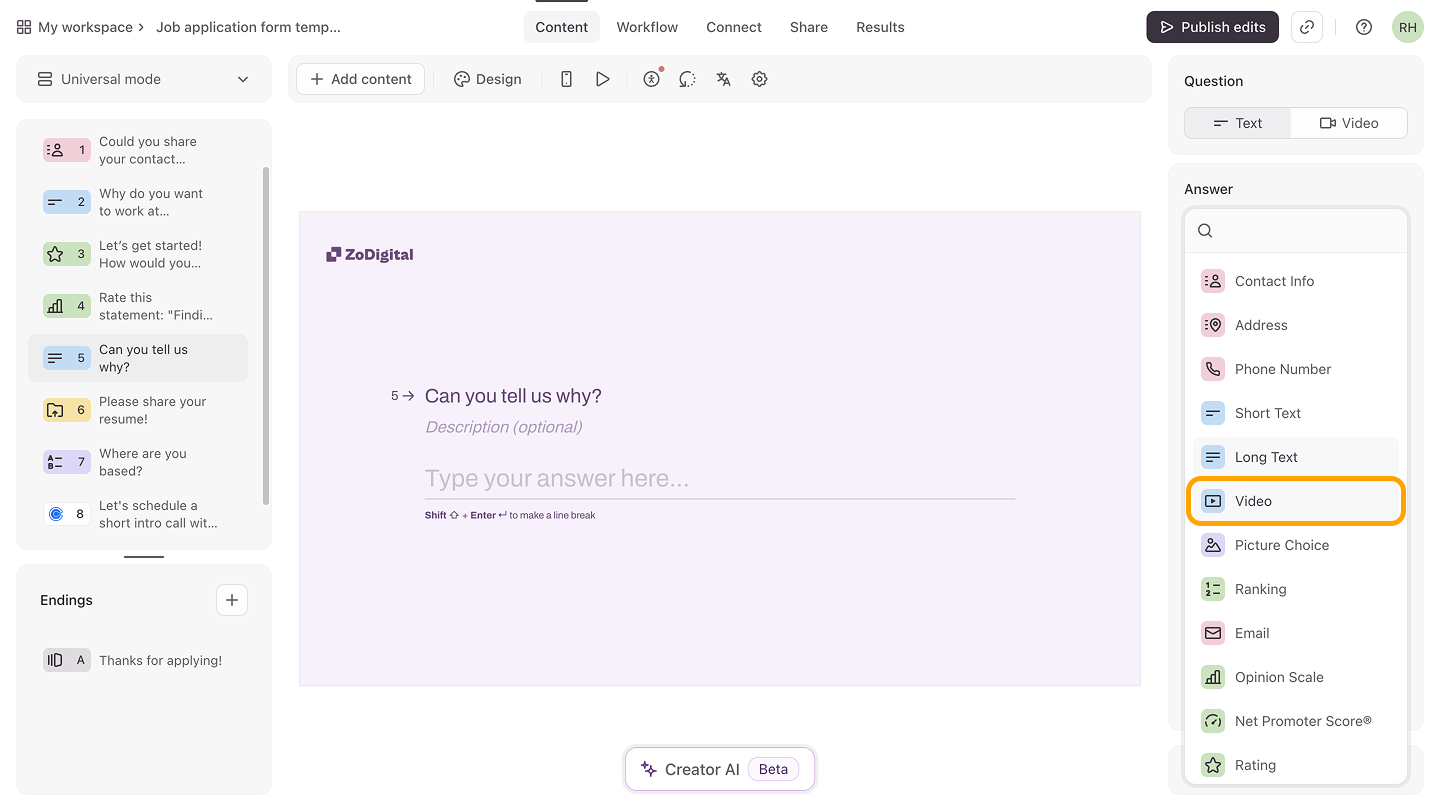
Task: Click the Add content button
Action: [x=361, y=79]
